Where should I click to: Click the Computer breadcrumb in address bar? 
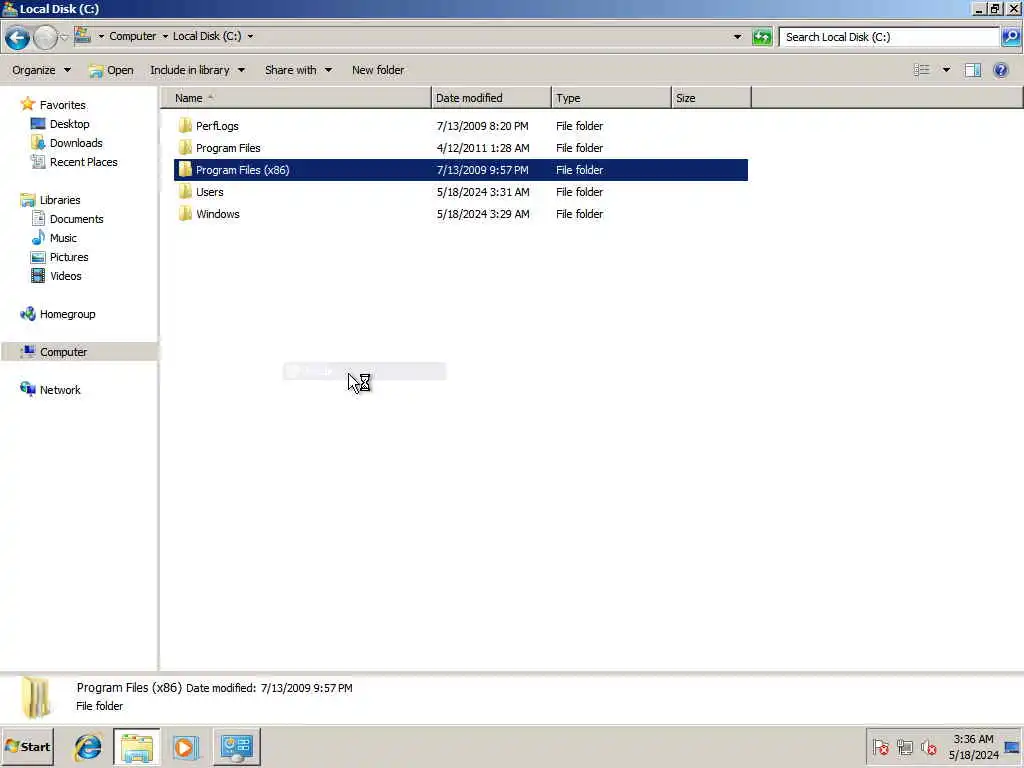pos(133,37)
